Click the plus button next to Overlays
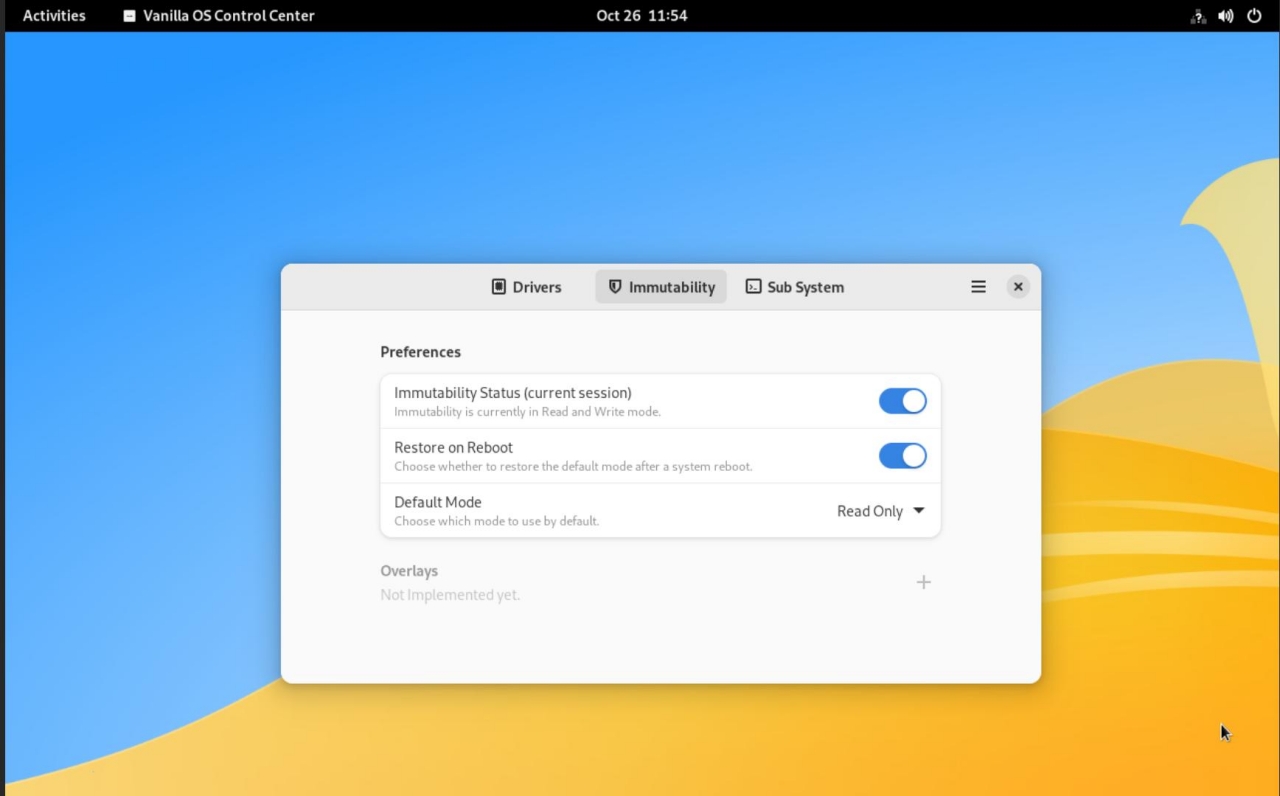Screen dimensions: 1280x796 coord(923,581)
